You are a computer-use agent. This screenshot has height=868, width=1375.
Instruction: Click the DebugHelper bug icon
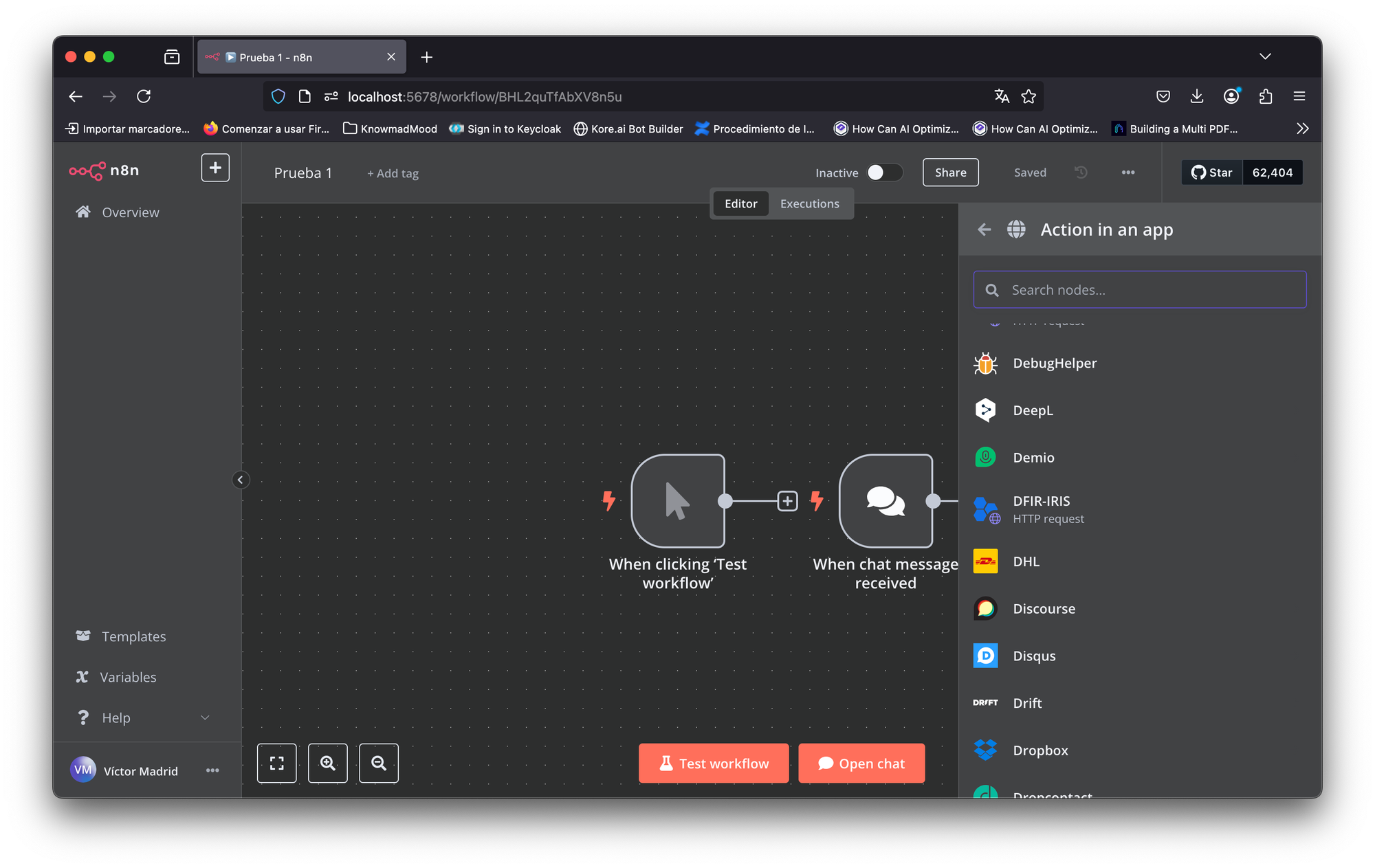click(985, 364)
